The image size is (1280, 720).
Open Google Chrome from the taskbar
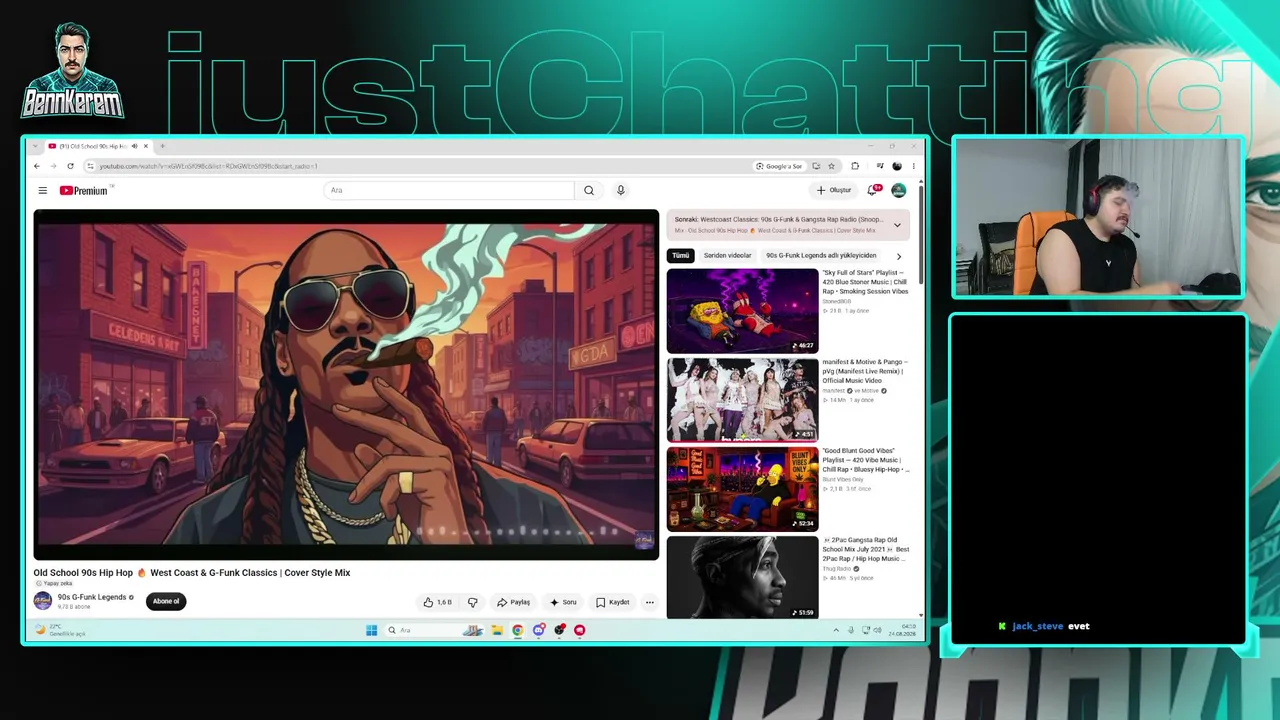518,630
